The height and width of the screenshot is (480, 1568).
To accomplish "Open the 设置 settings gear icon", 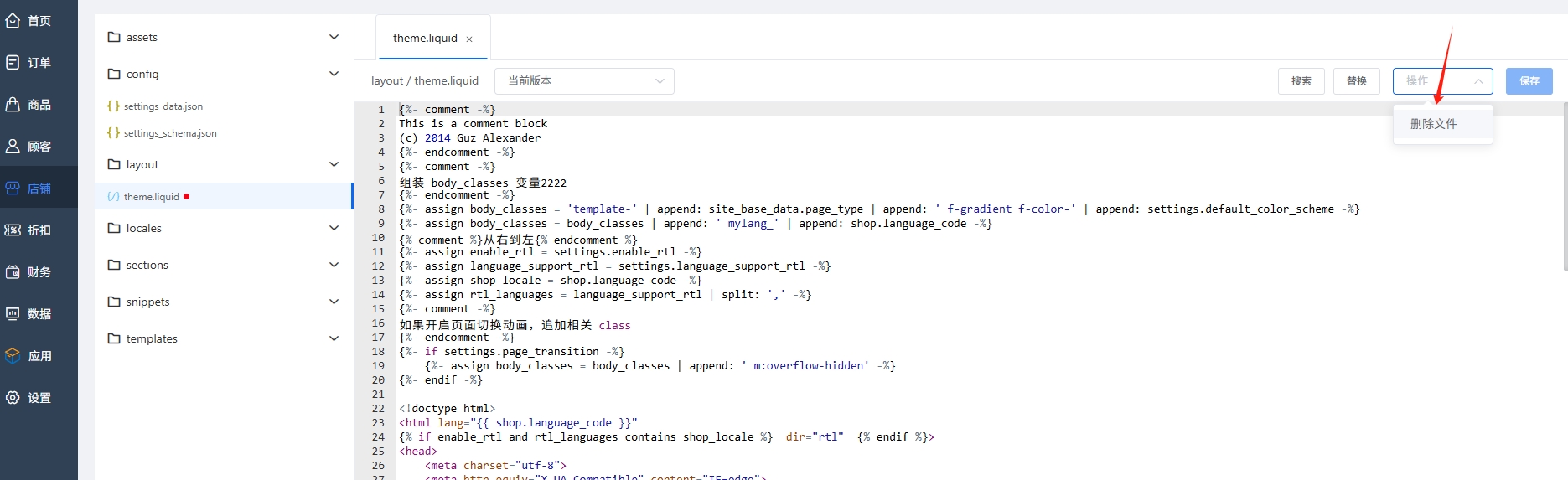I will [x=13, y=398].
